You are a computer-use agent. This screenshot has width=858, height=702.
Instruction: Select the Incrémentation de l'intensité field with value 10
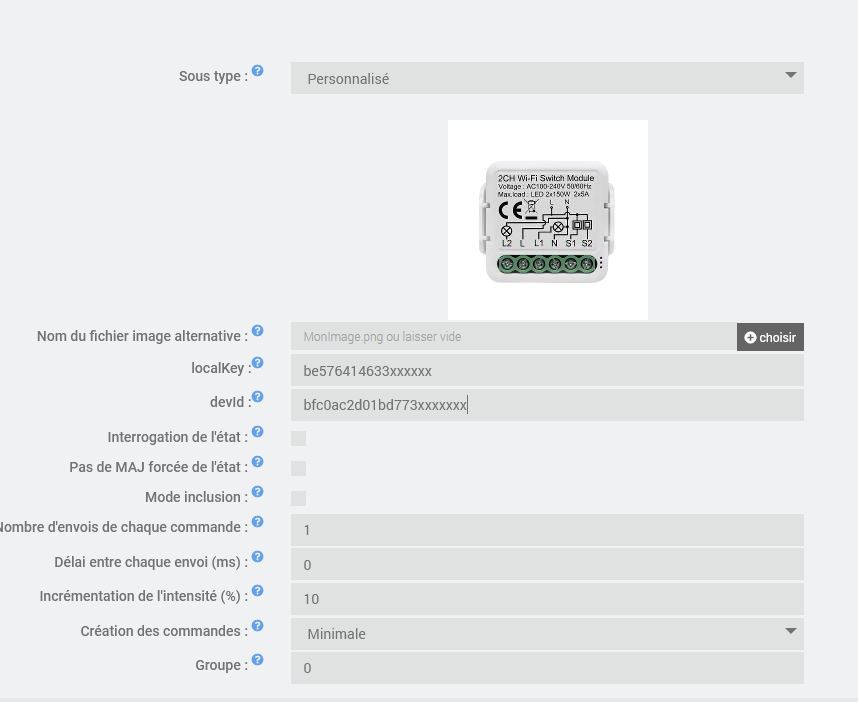point(547,599)
